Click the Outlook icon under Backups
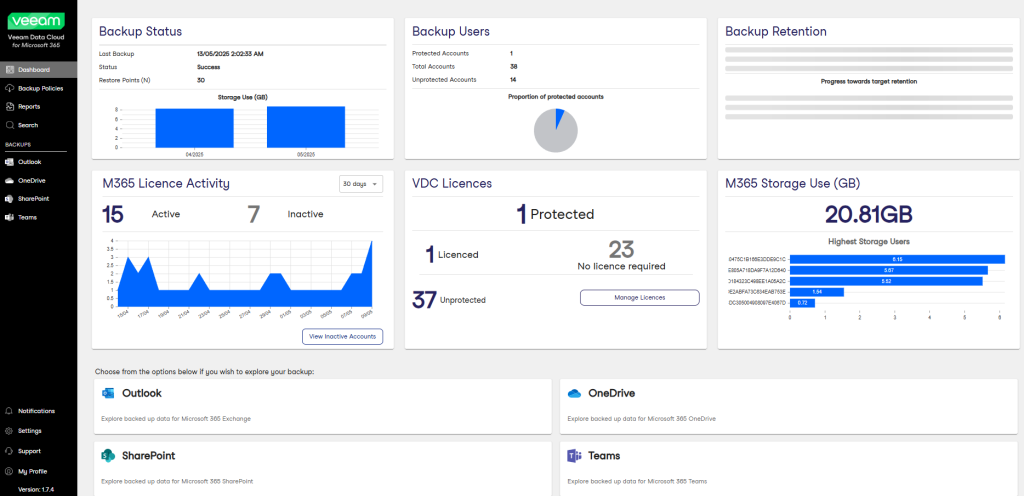Image resolution: width=1024 pixels, height=496 pixels. pyautogui.click(x=9, y=162)
